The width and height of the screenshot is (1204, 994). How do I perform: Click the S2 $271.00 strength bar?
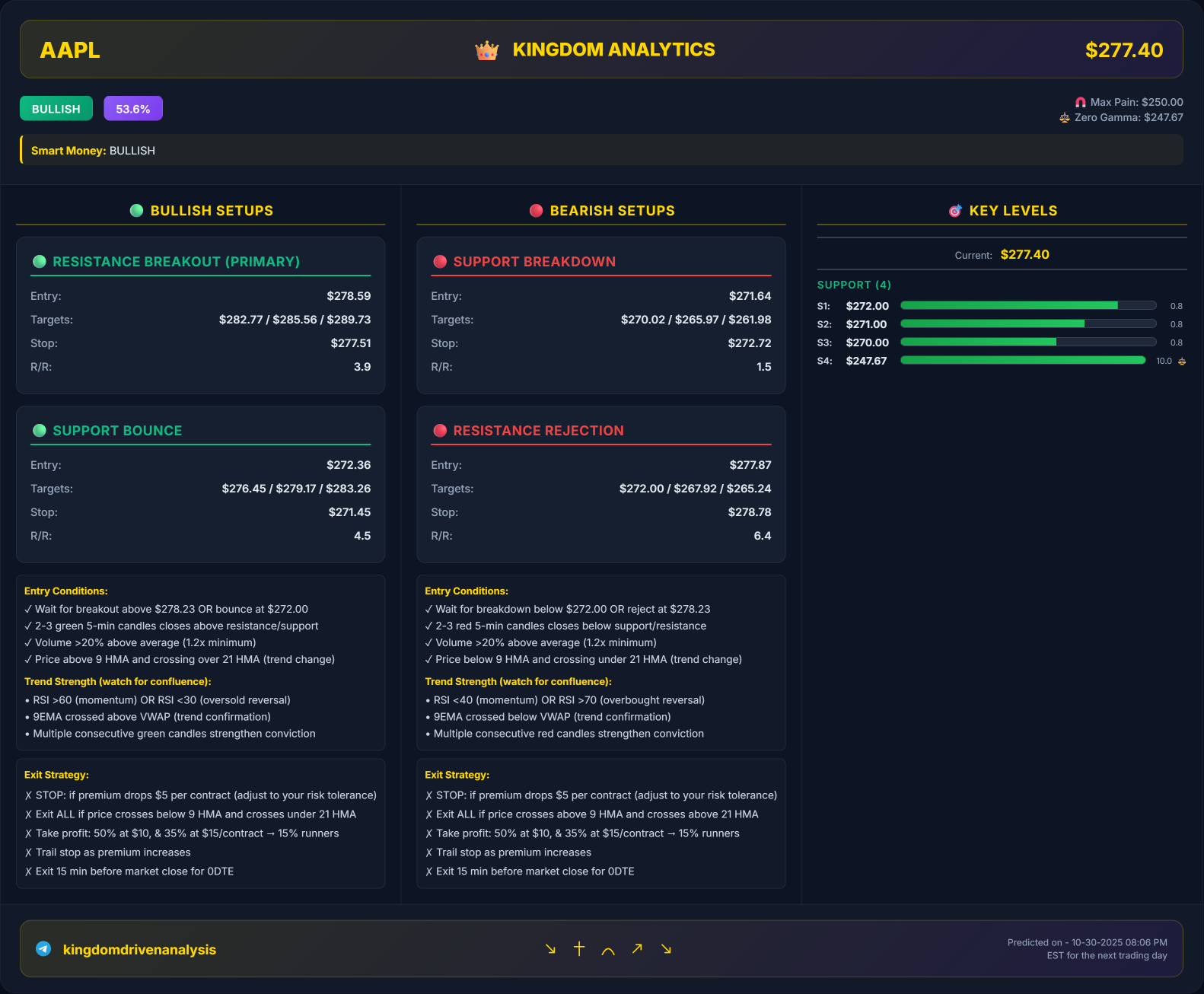[1028, 323]
